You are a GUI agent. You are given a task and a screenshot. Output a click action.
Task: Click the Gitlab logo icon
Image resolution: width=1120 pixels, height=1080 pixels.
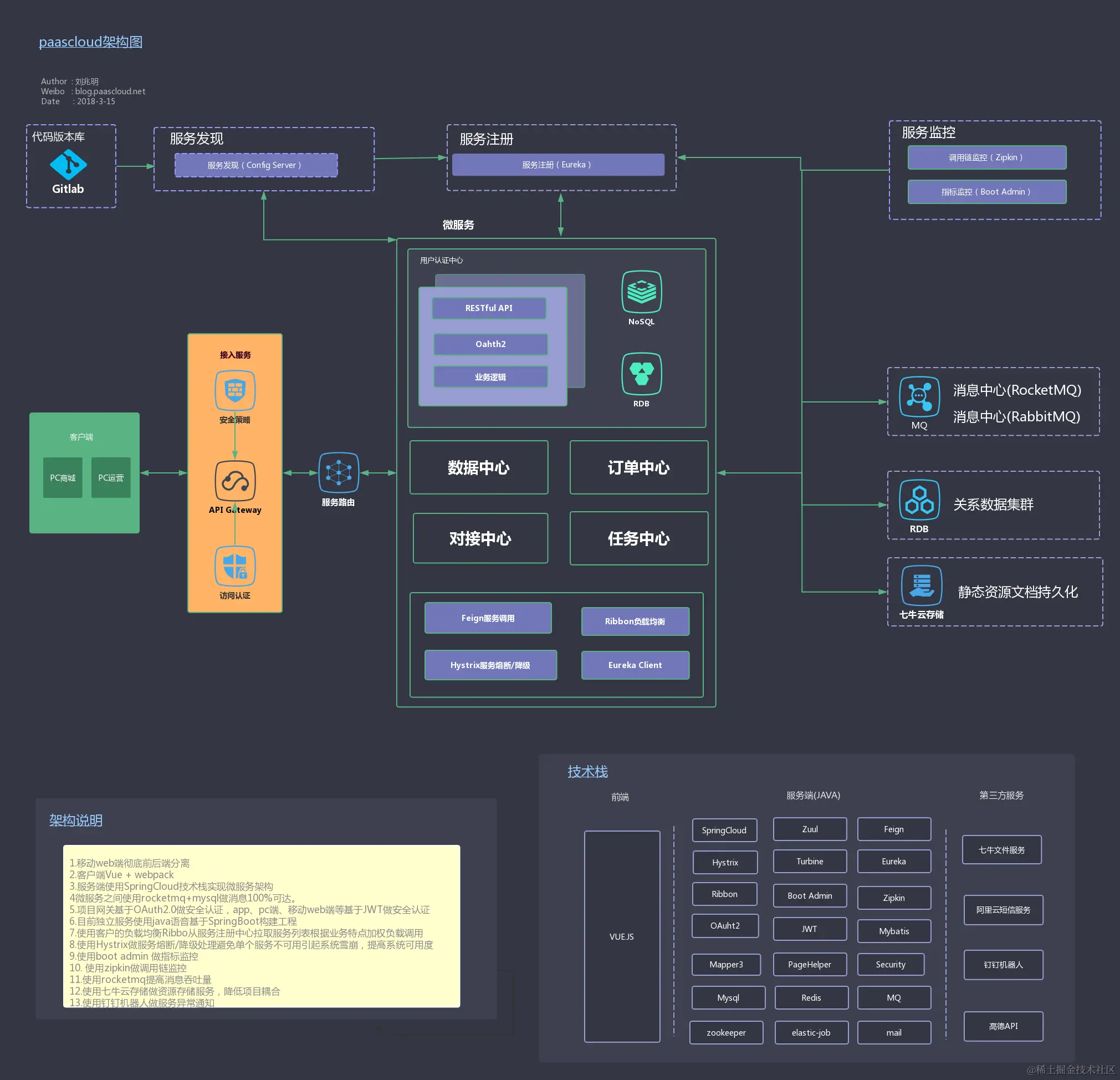68,165
